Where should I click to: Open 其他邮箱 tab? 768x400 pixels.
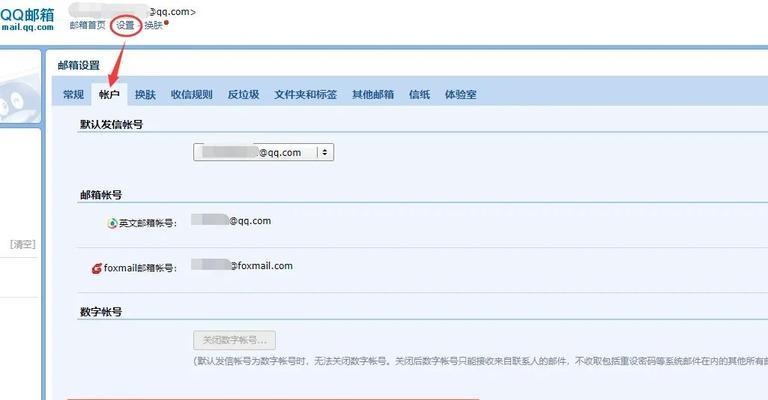pyautogui.click(x=373, y=94)
